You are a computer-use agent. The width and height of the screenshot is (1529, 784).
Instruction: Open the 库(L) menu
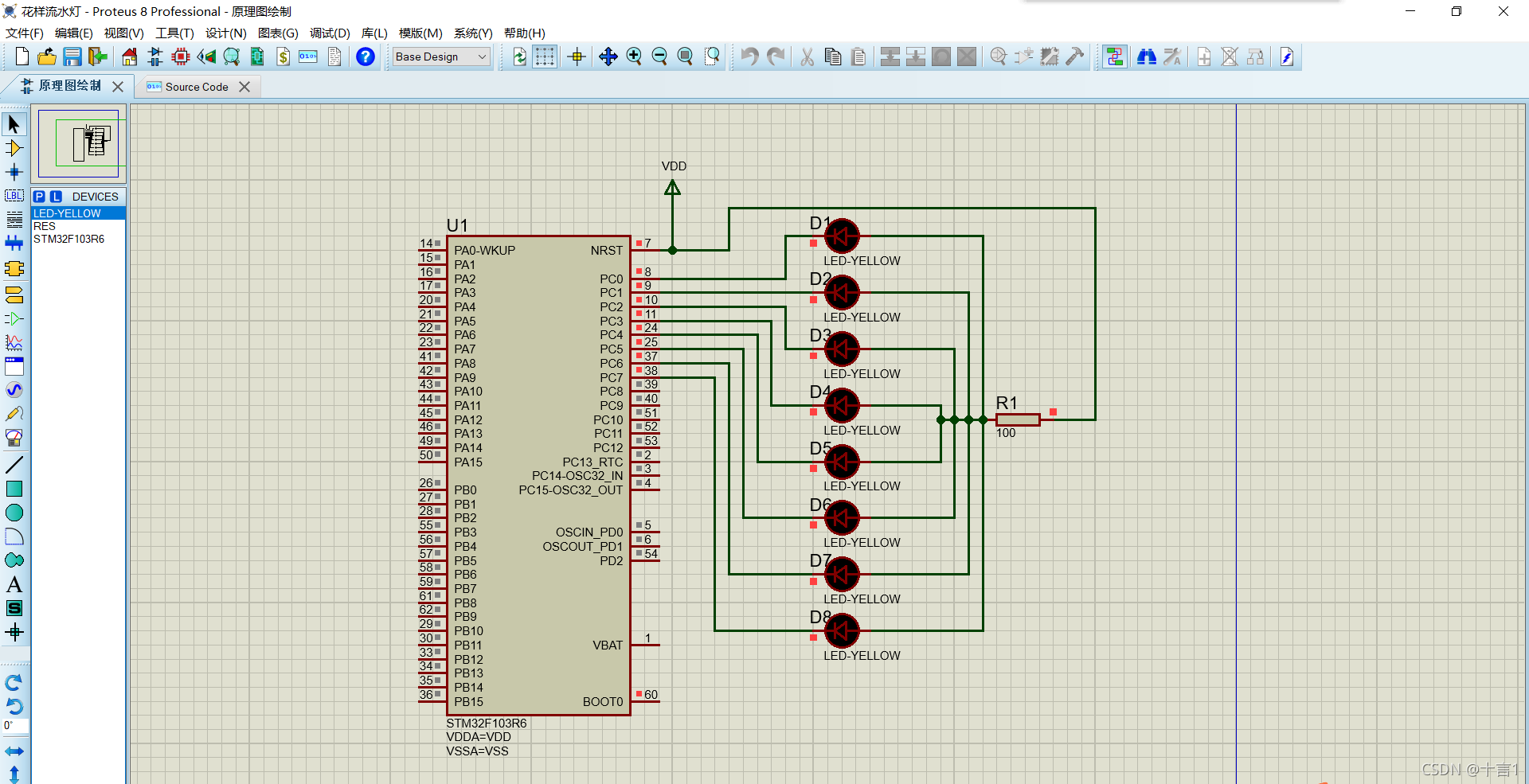(374, 33)
